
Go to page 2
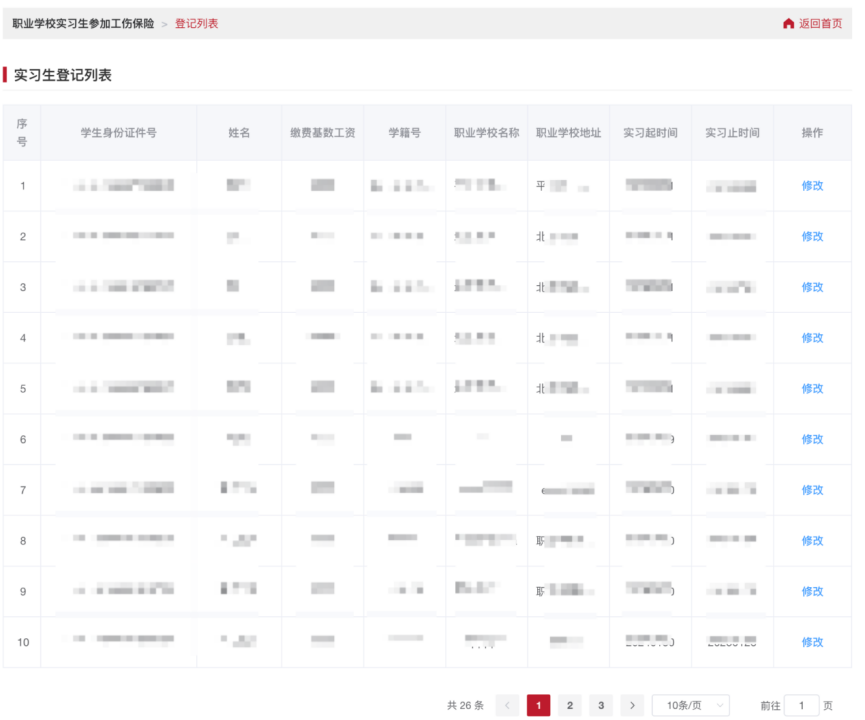[569, 706]
